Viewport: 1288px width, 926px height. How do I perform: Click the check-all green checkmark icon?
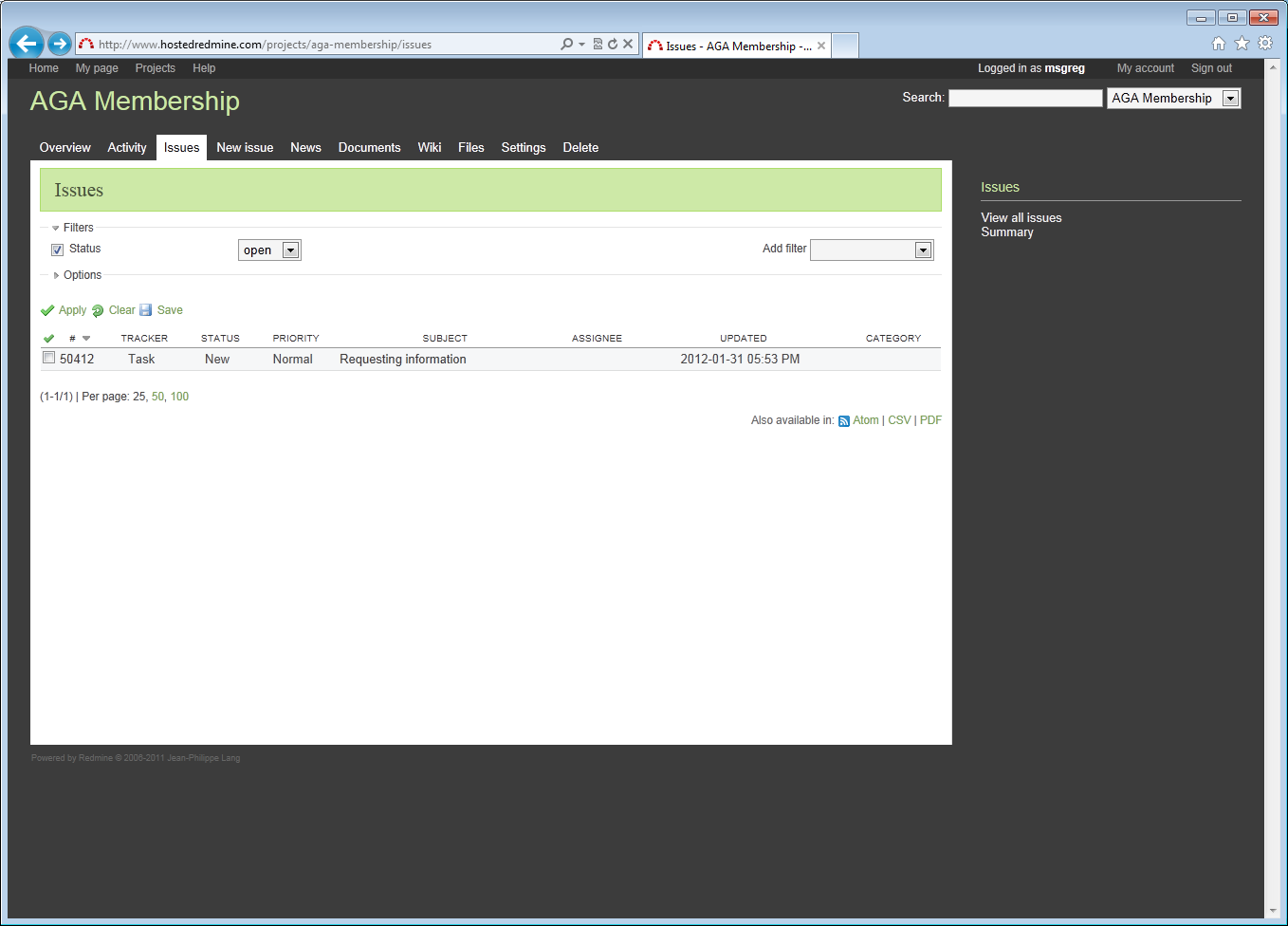click(x=49, y=339)
